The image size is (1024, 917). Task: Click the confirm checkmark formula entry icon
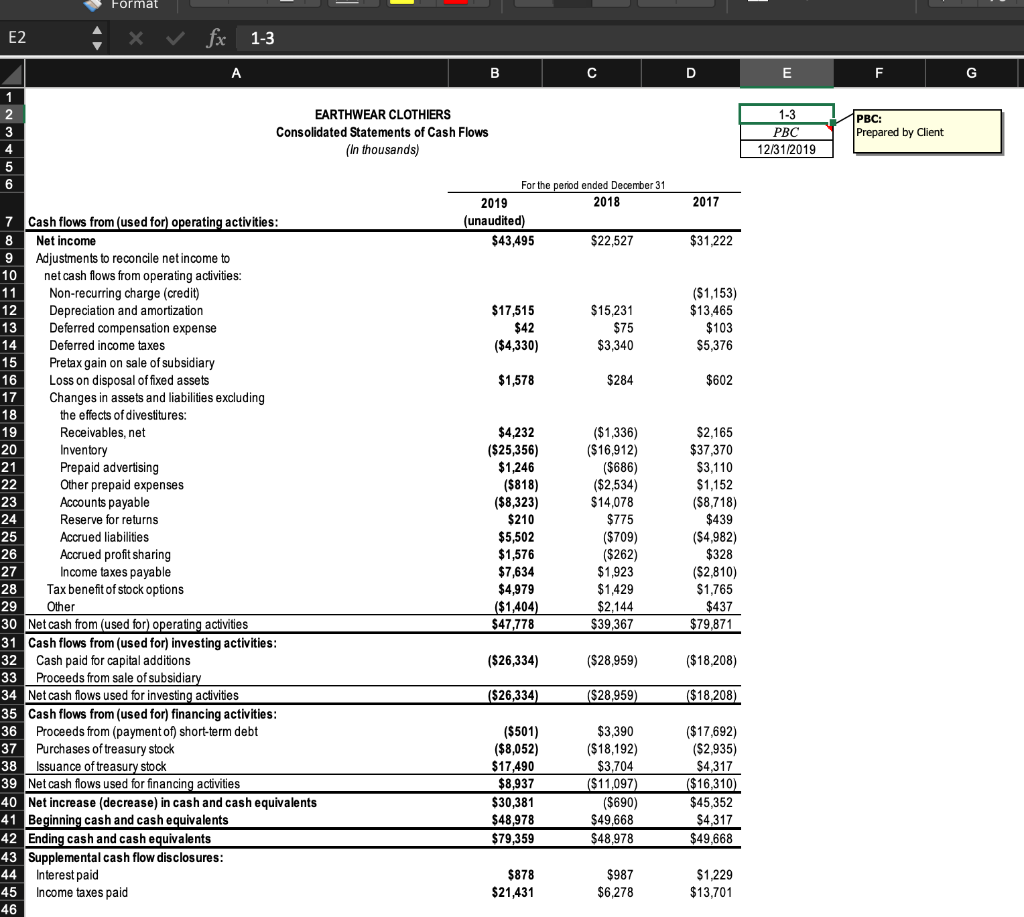(x=175, y=39)
